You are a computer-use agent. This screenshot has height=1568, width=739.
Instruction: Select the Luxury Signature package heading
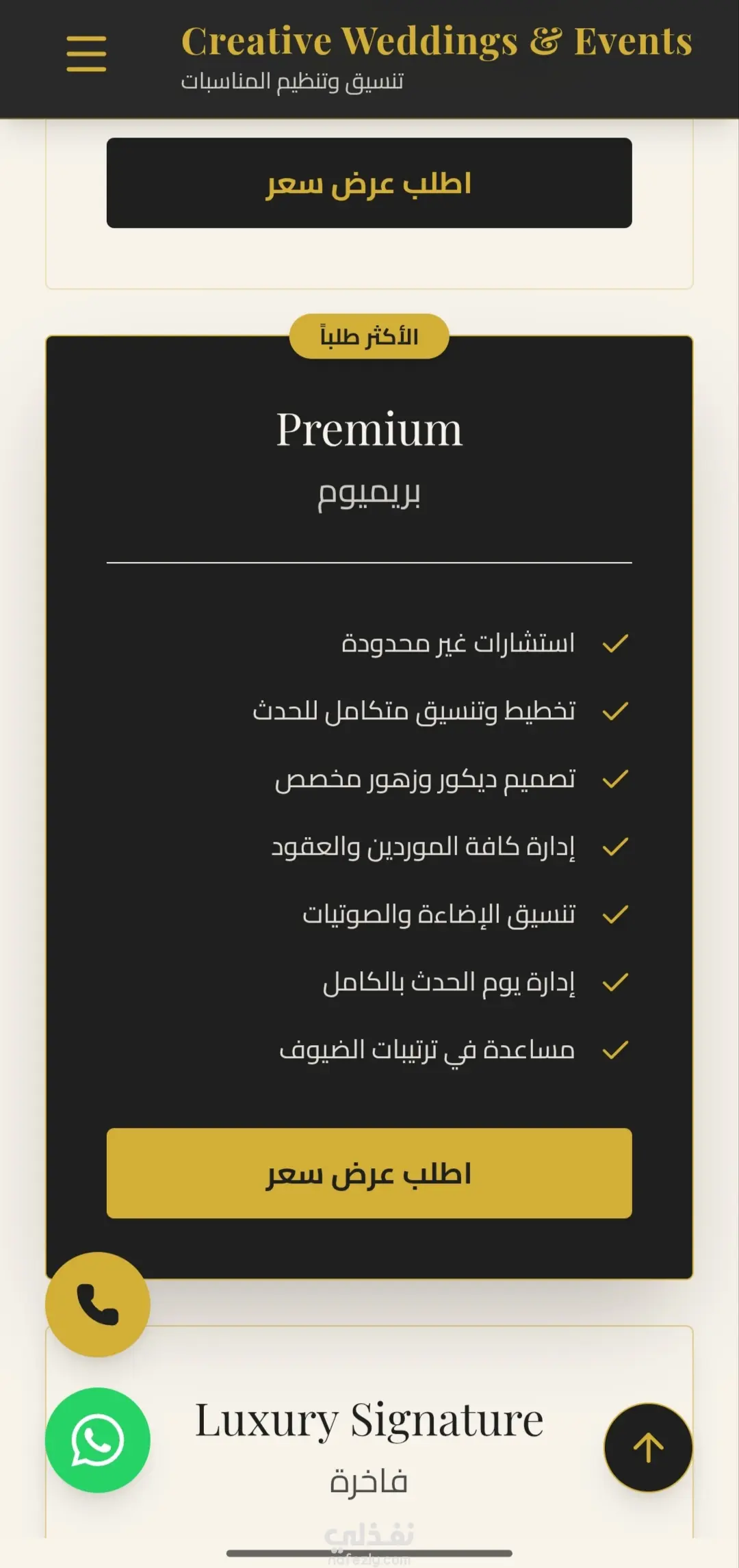pos(369,1421)
